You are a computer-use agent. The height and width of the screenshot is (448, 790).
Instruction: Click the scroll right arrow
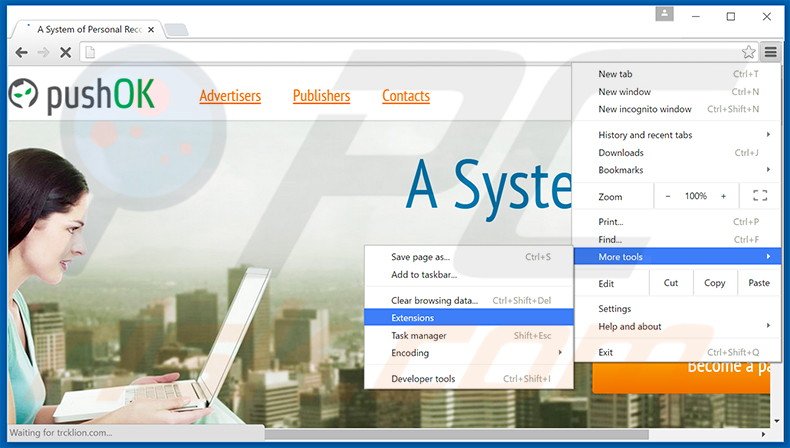point(764,433)
